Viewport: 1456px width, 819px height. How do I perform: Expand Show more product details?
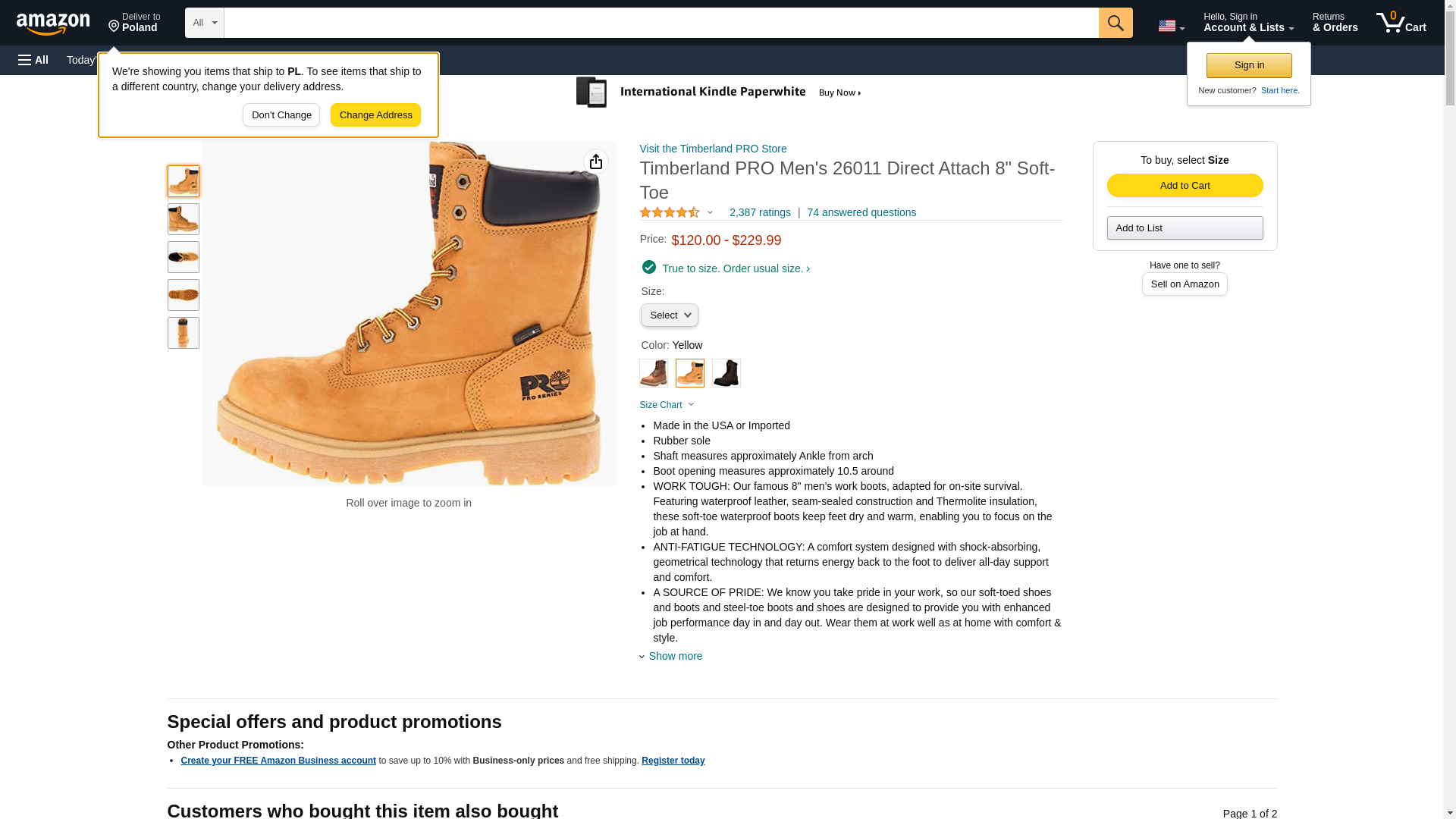674,656
